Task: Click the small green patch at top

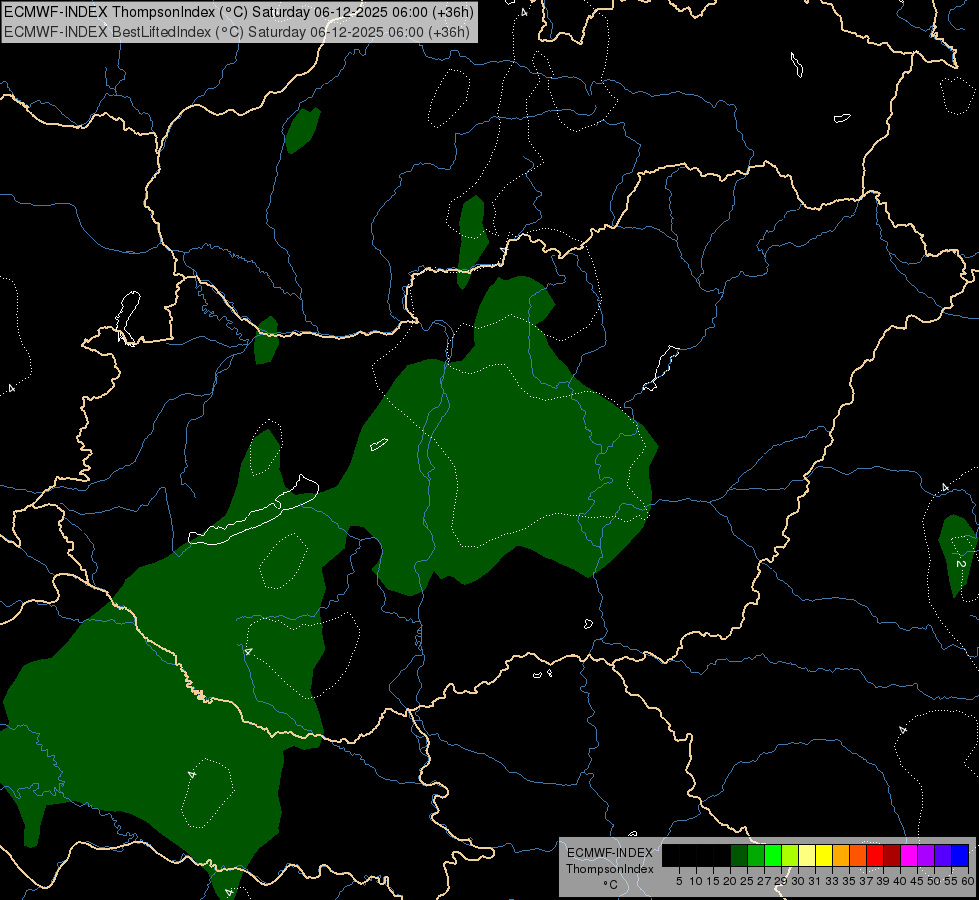Action: 303,130
